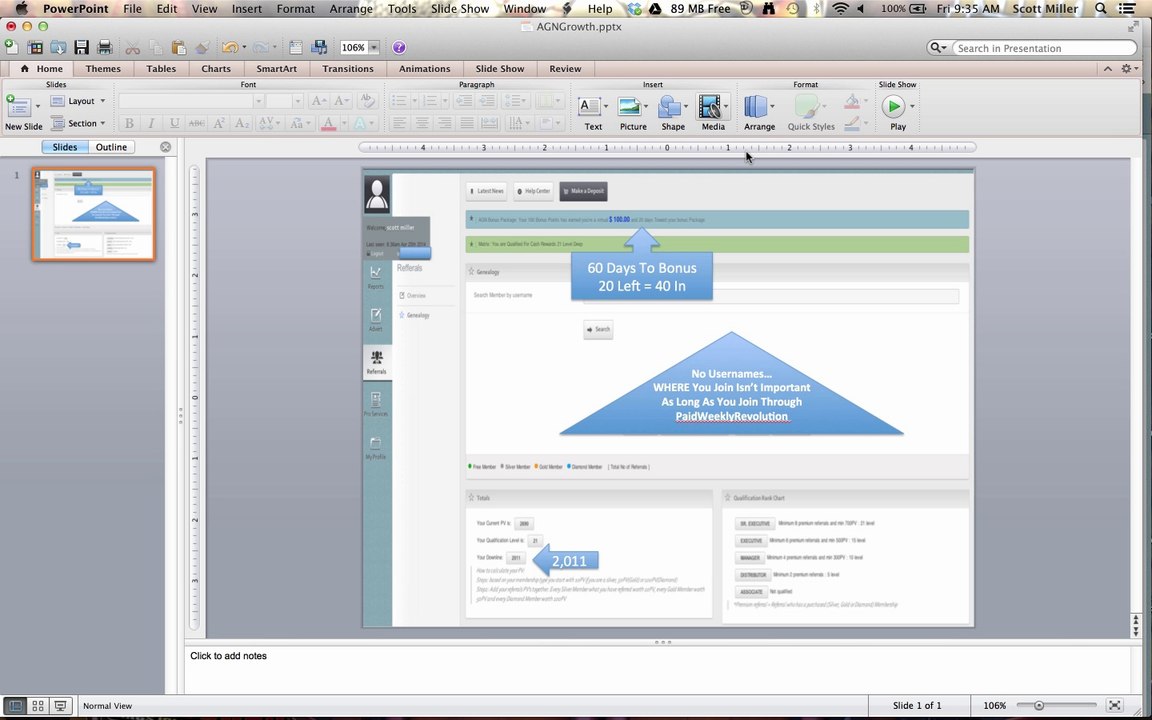The image size is (1152, 720).
Task: Open New Slide layout arrow
Action: [37, 107]
